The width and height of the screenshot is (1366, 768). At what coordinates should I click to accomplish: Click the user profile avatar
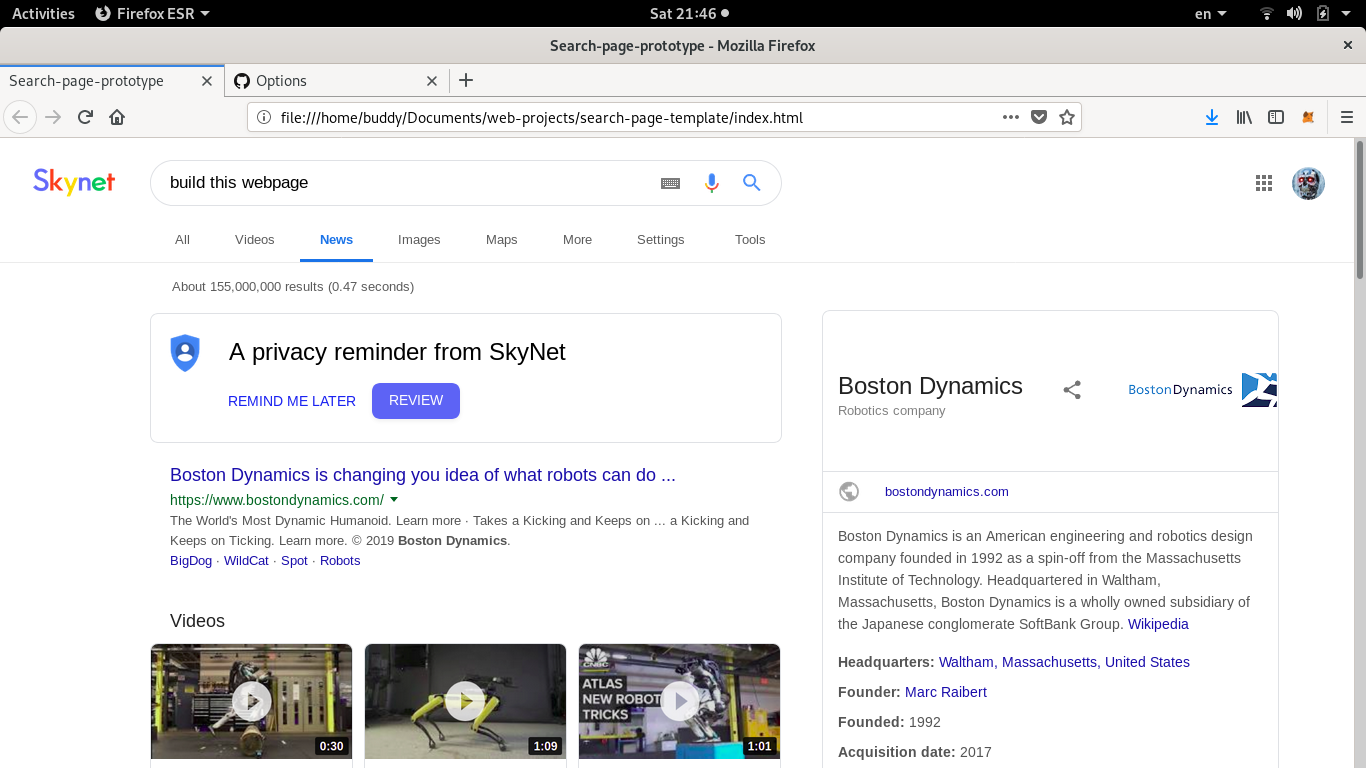[1308, 183]
